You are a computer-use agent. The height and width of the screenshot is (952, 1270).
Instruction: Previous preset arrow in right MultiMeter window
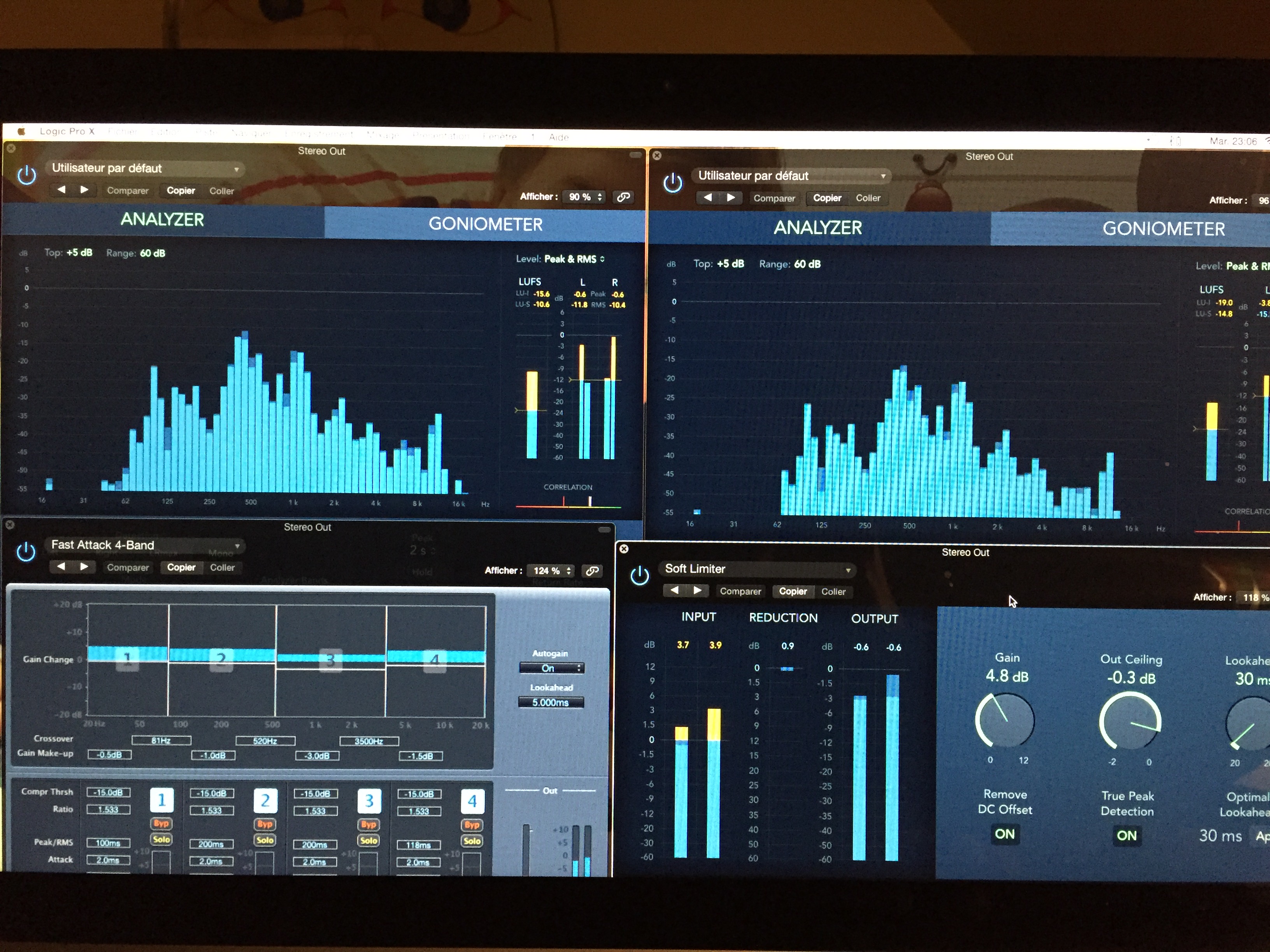[x=707, y=197]
